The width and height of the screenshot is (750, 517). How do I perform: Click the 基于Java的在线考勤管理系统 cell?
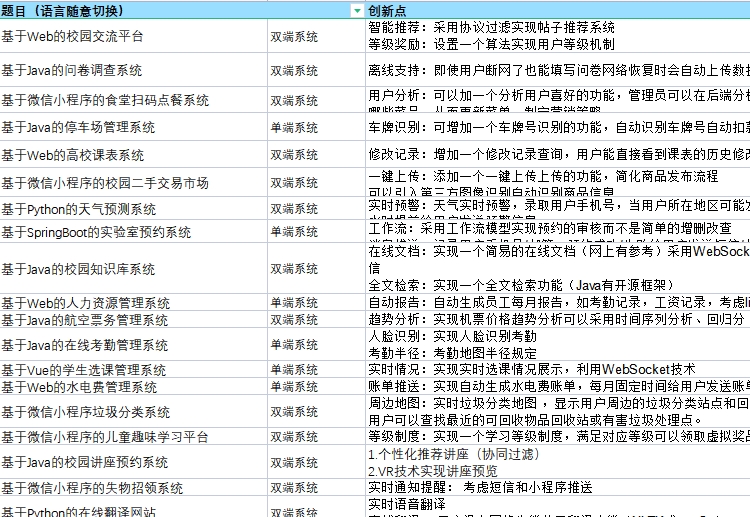[132, 345]
